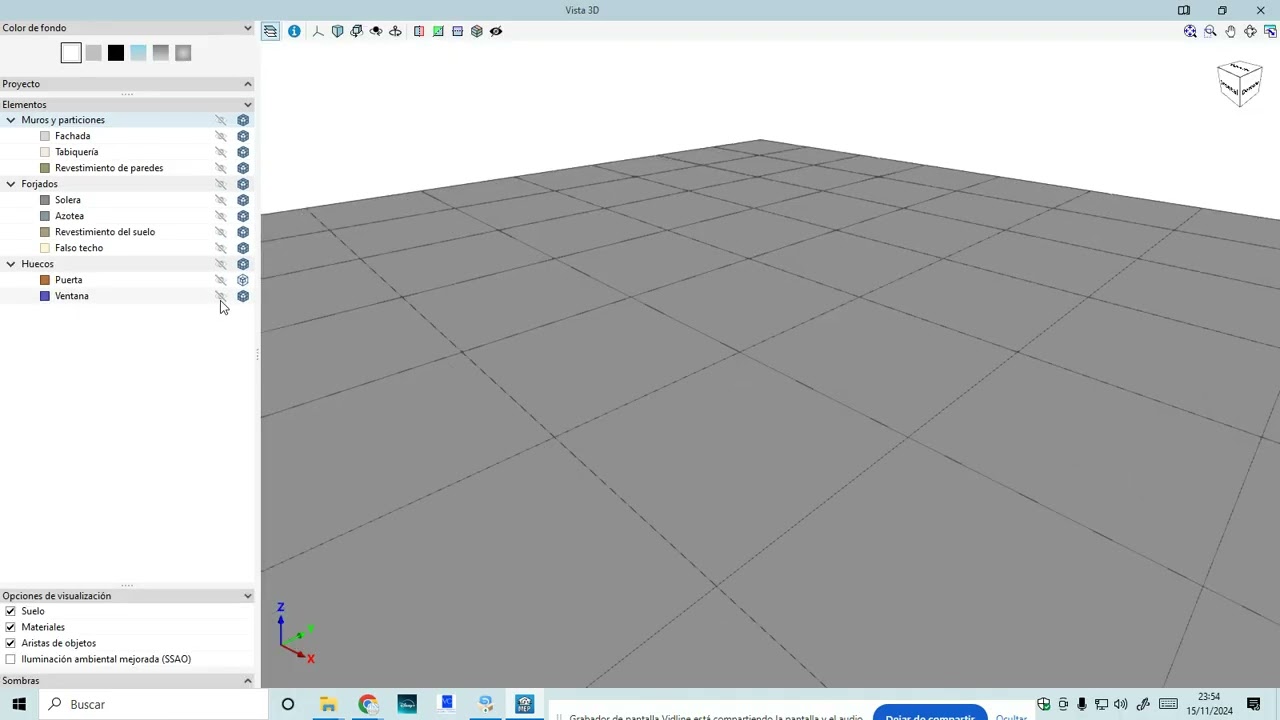
Task: Click the crossed-out eye icon in toolbar
Action: point(496,31)
